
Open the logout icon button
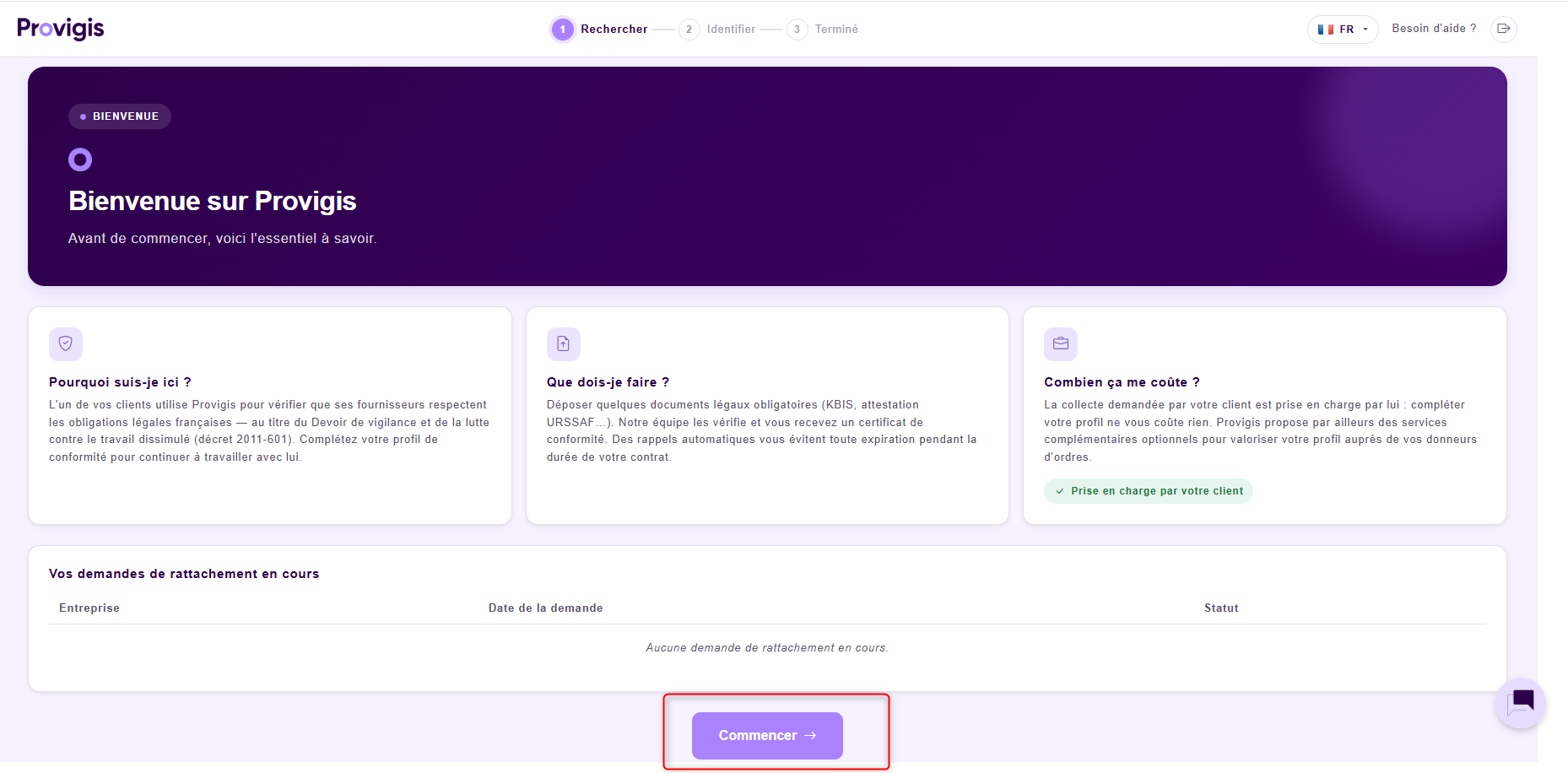(x=1503, y=29)
